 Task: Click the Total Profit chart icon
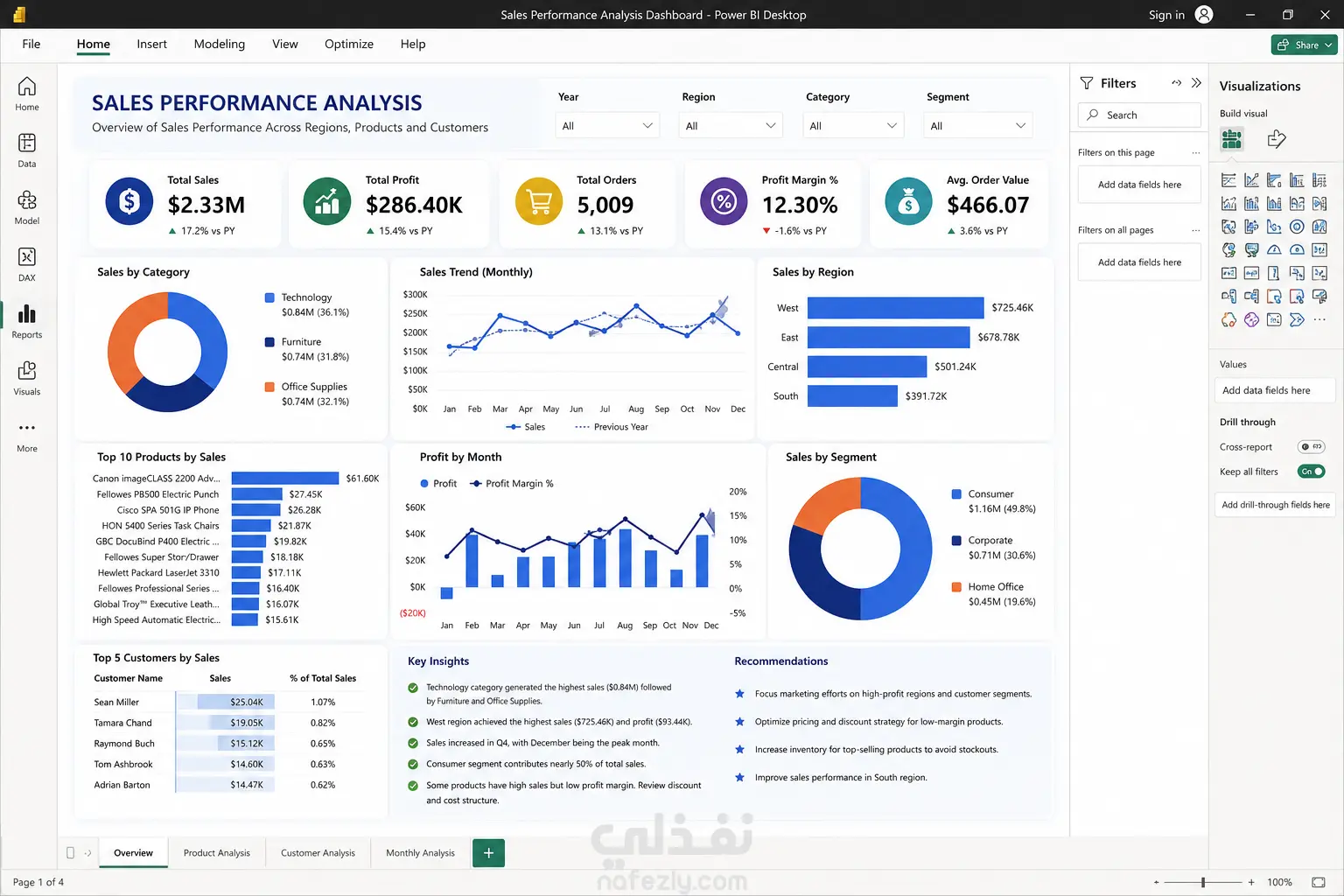[x=327, y=201]
